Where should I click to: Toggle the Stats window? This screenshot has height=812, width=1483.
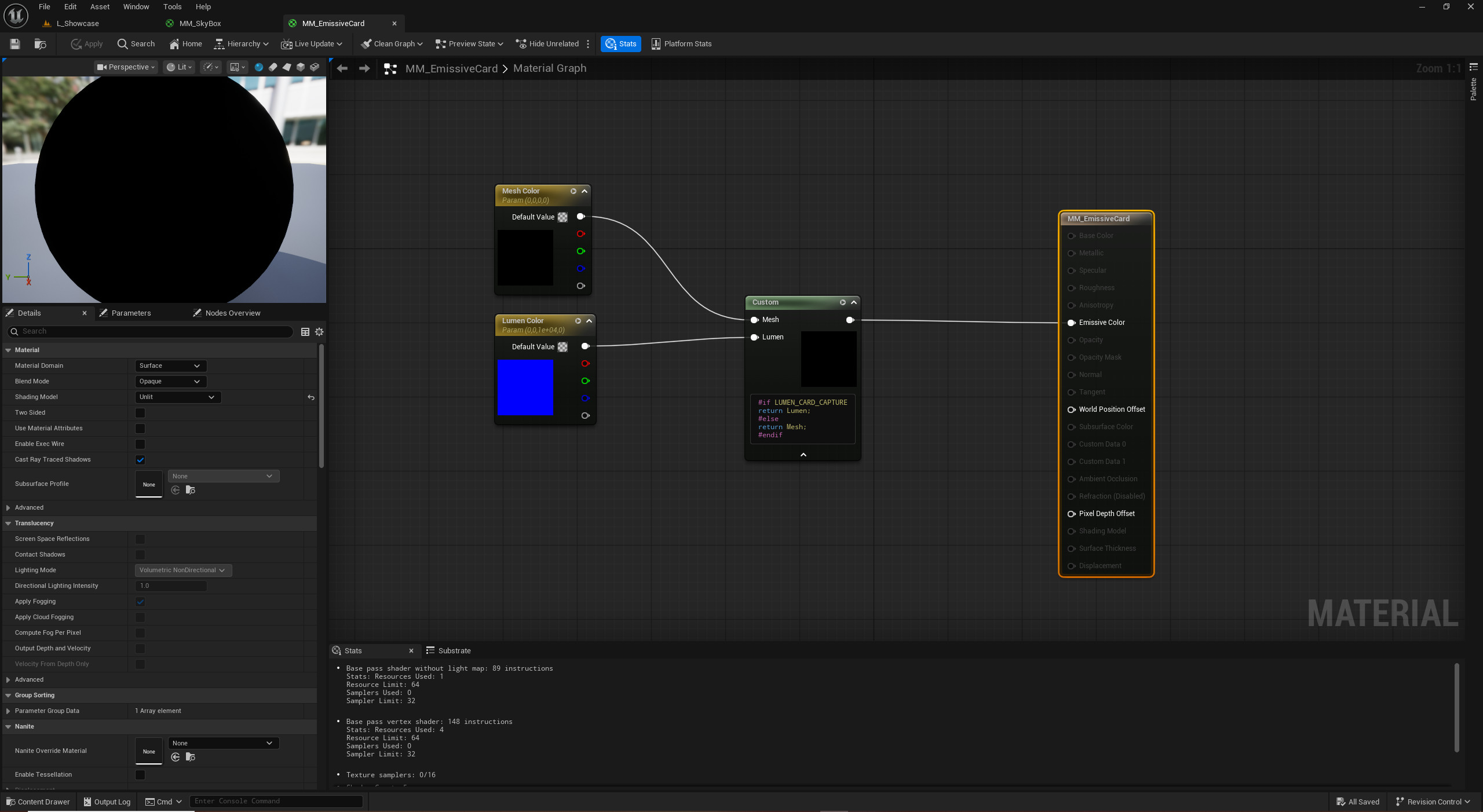click(x=620, y=43)
